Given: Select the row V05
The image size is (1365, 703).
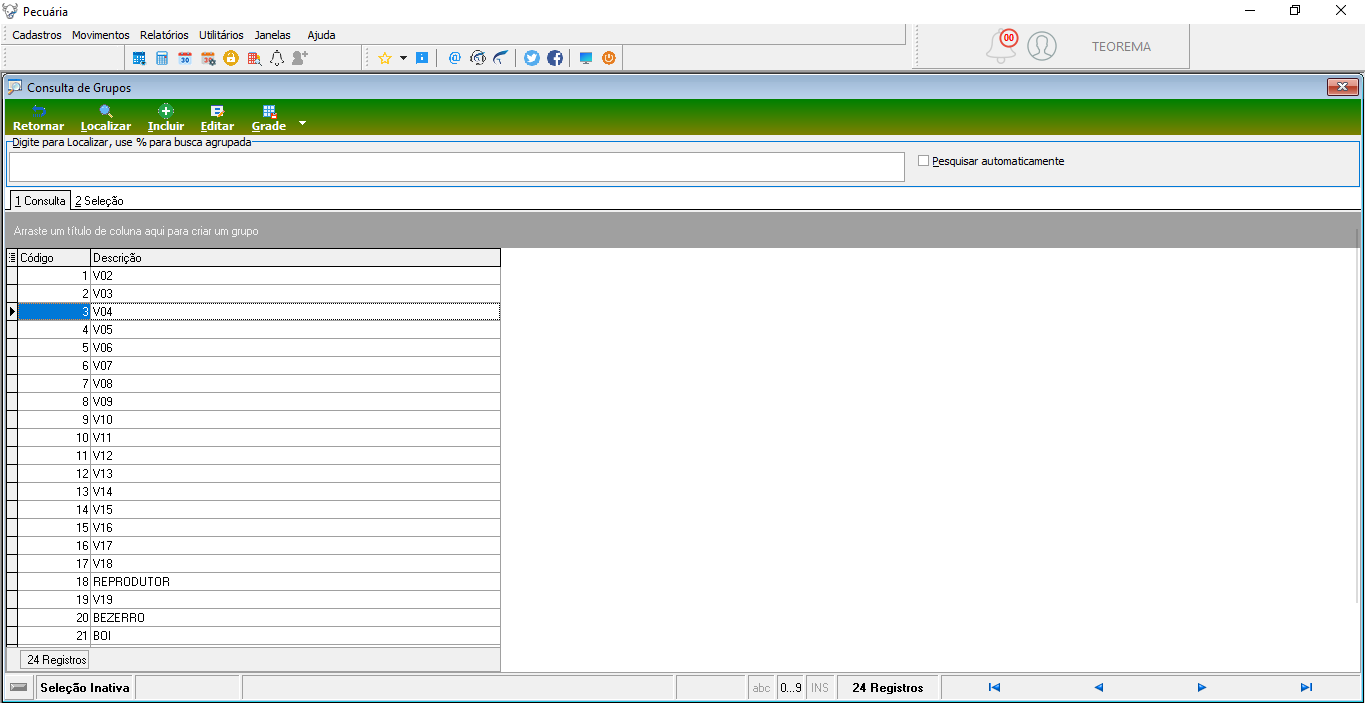Looking at the screenshot, I should 259,329.
